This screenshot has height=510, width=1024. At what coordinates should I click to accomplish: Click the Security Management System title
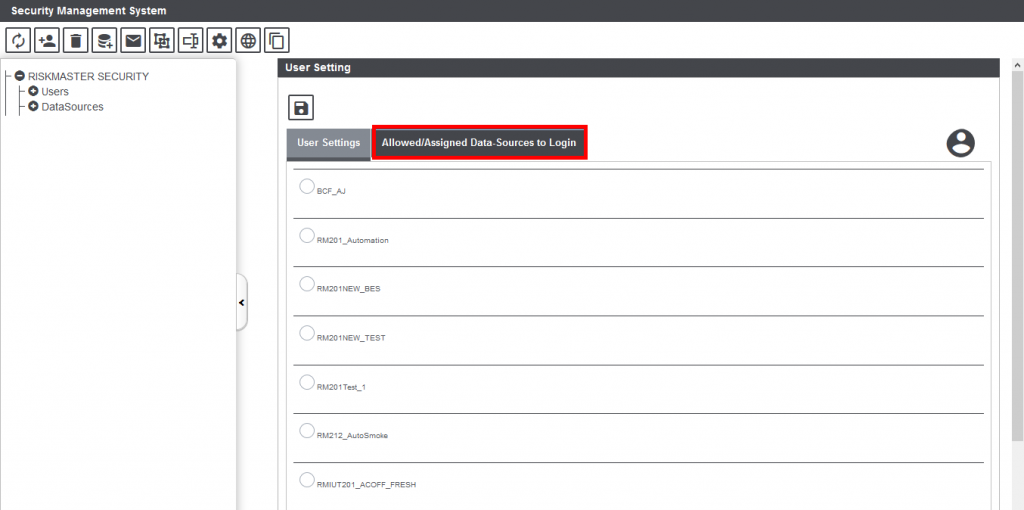click(89, 10)
